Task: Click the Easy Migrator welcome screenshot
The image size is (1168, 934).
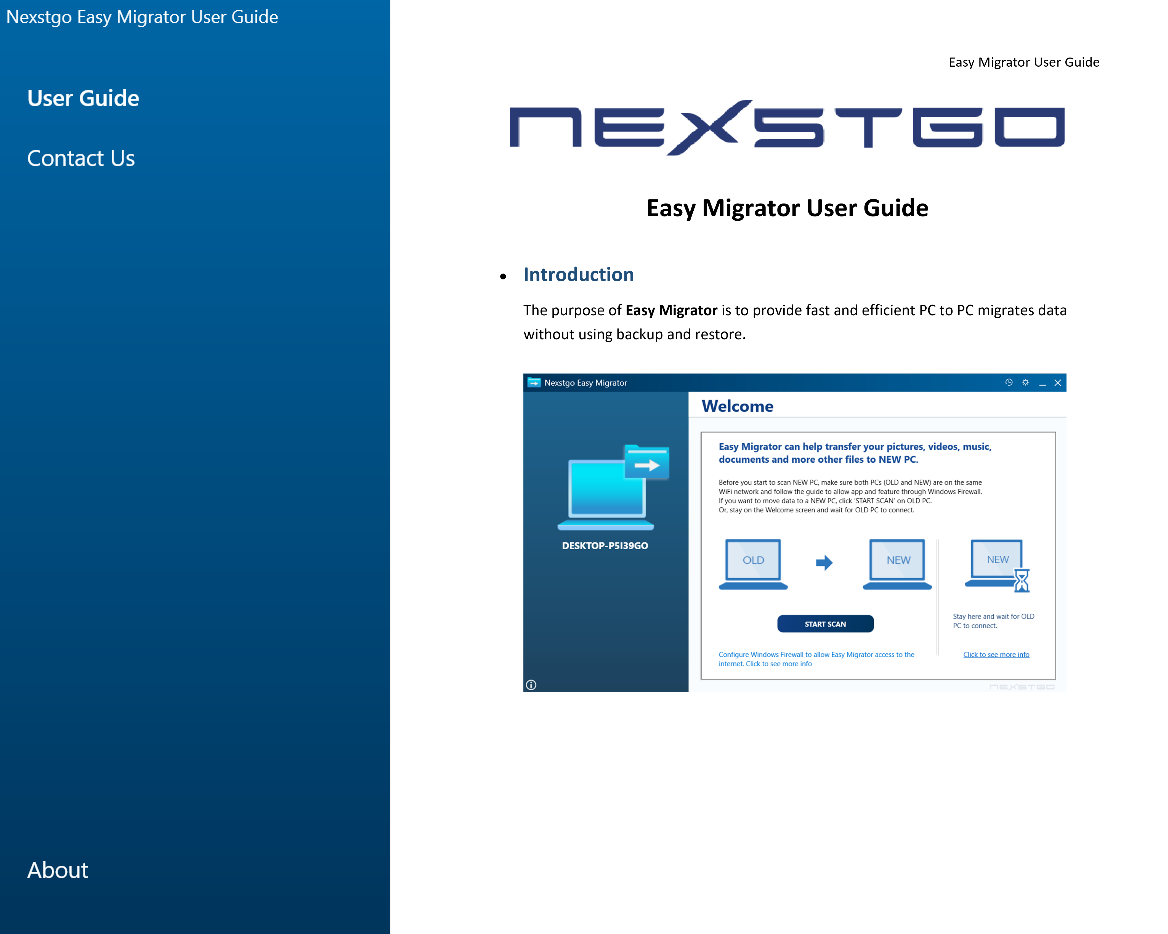Action: coord(795,533)
